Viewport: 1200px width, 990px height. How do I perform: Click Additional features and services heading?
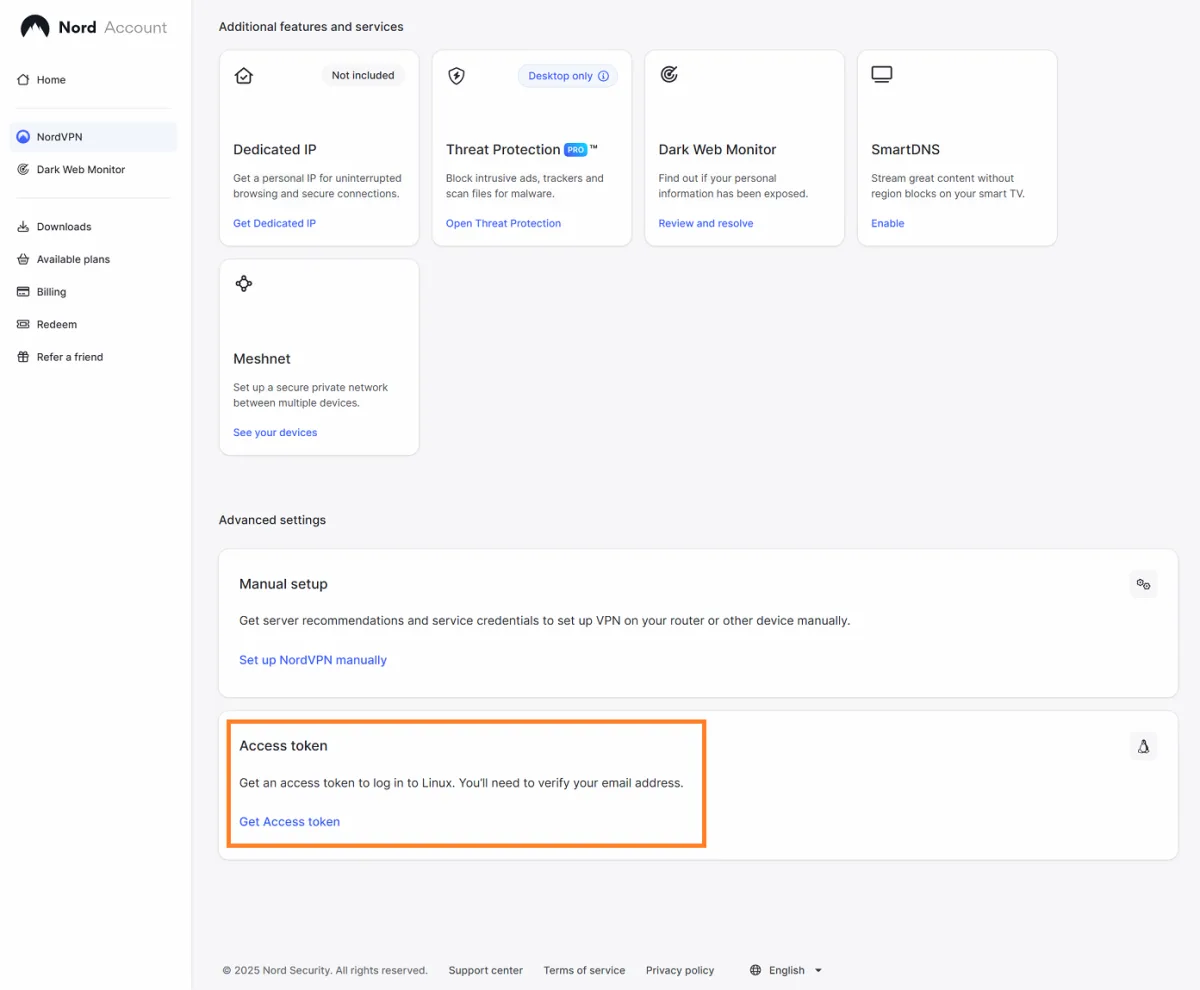point(311,26)
